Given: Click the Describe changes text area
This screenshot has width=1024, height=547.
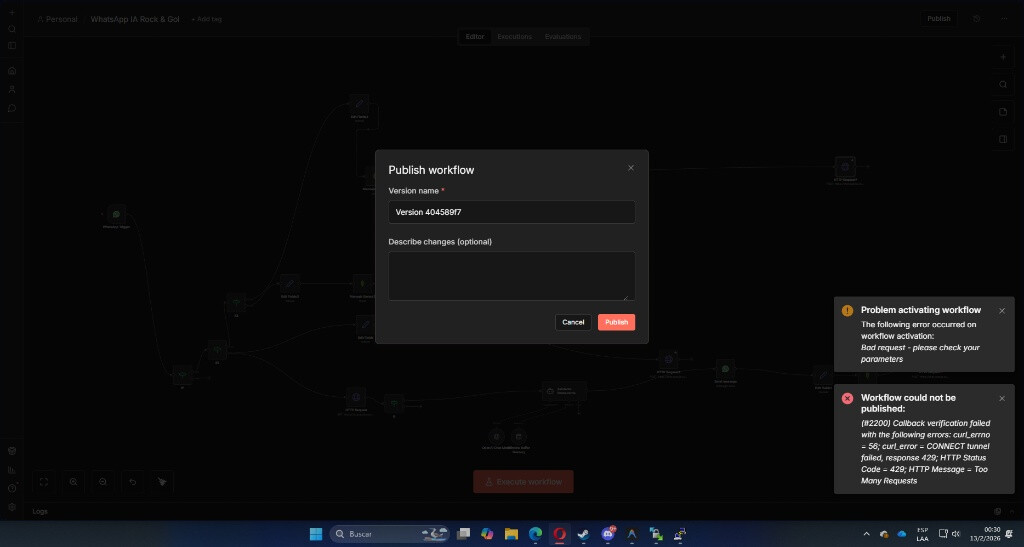Looking at the screenshot, I should 511,276.
